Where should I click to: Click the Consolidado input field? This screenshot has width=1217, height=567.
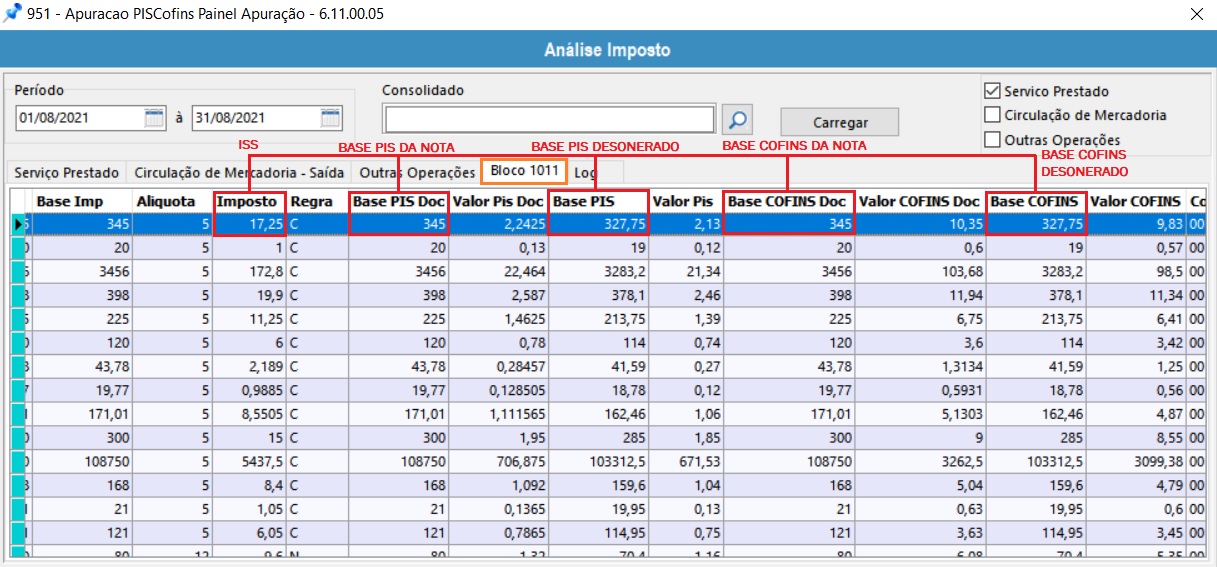tap(549, 120)
